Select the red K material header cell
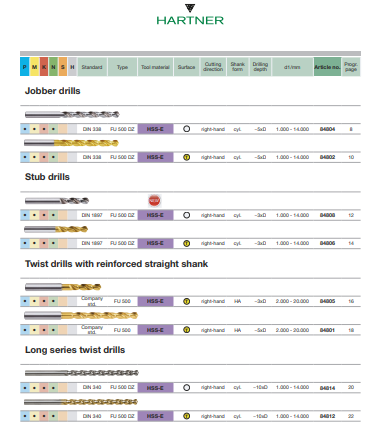Viewport: 377px width, 445px height. coord(44,67)
